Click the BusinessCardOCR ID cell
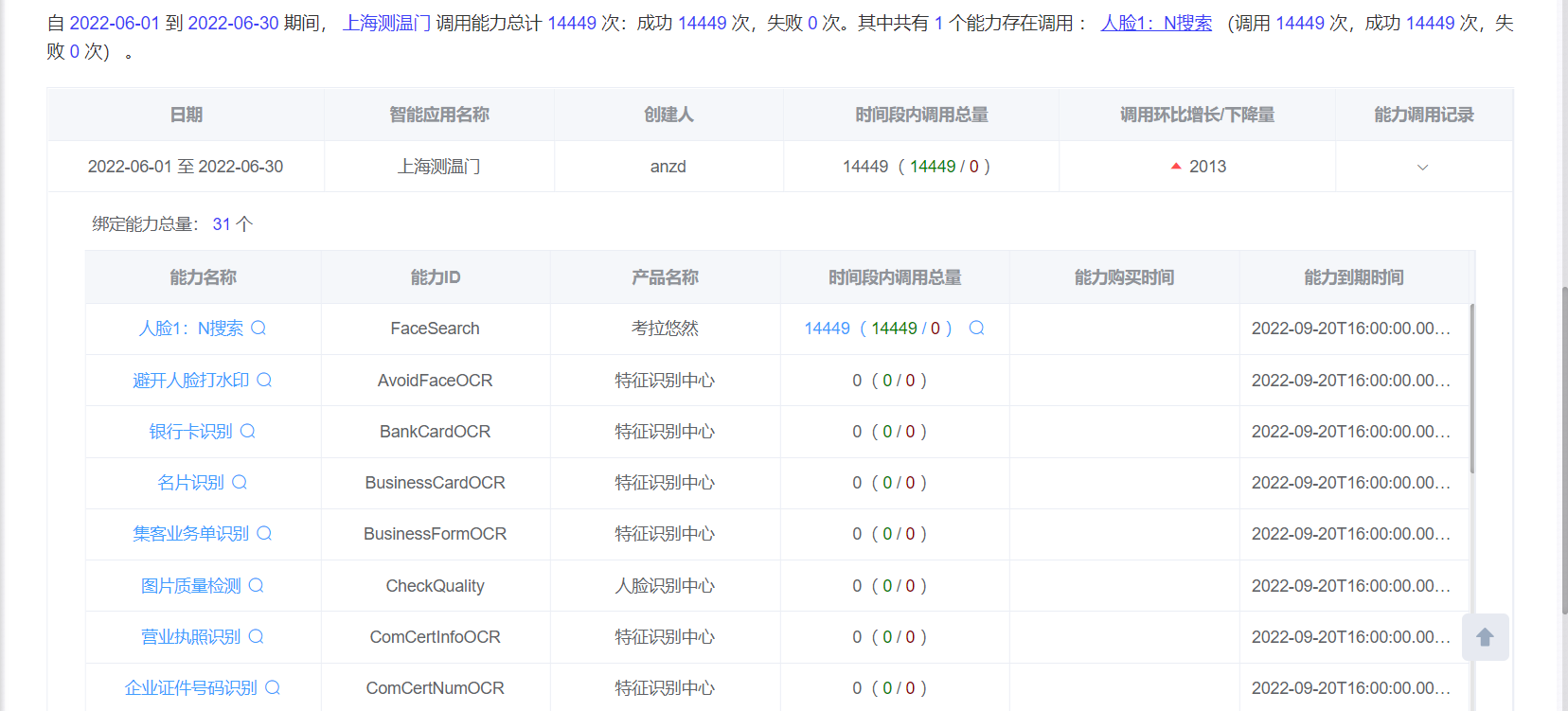The image size is (1568, 711). [x=436, y=482]
